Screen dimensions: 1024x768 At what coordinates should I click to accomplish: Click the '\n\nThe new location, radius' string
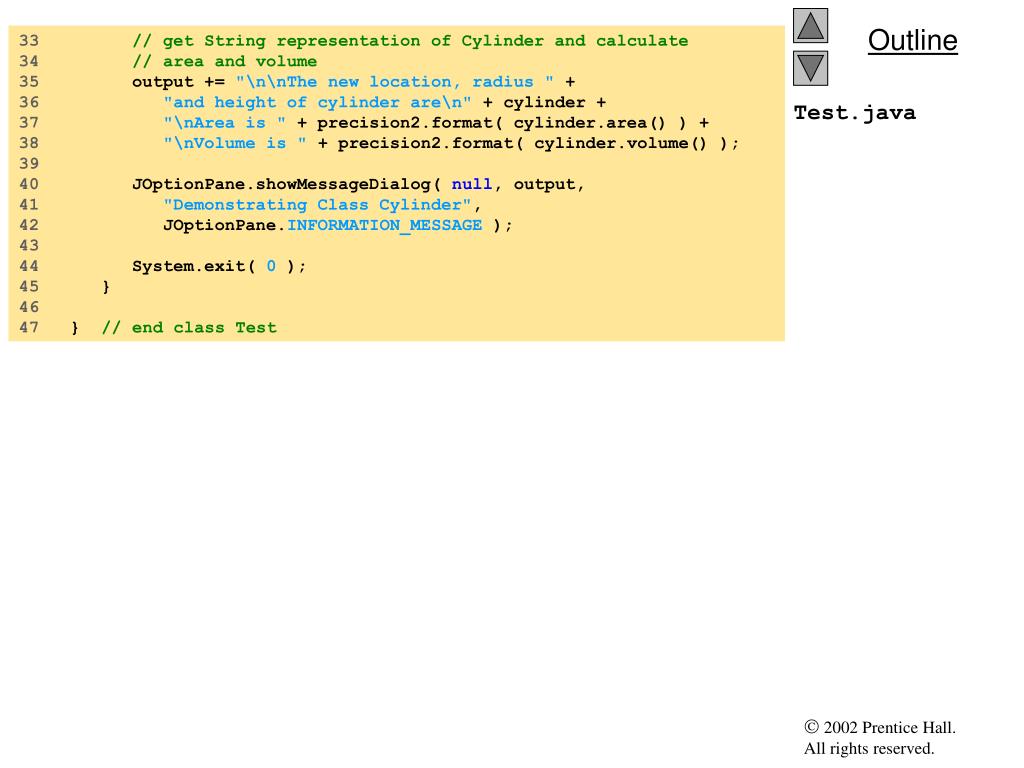click(x=395, y=82)
